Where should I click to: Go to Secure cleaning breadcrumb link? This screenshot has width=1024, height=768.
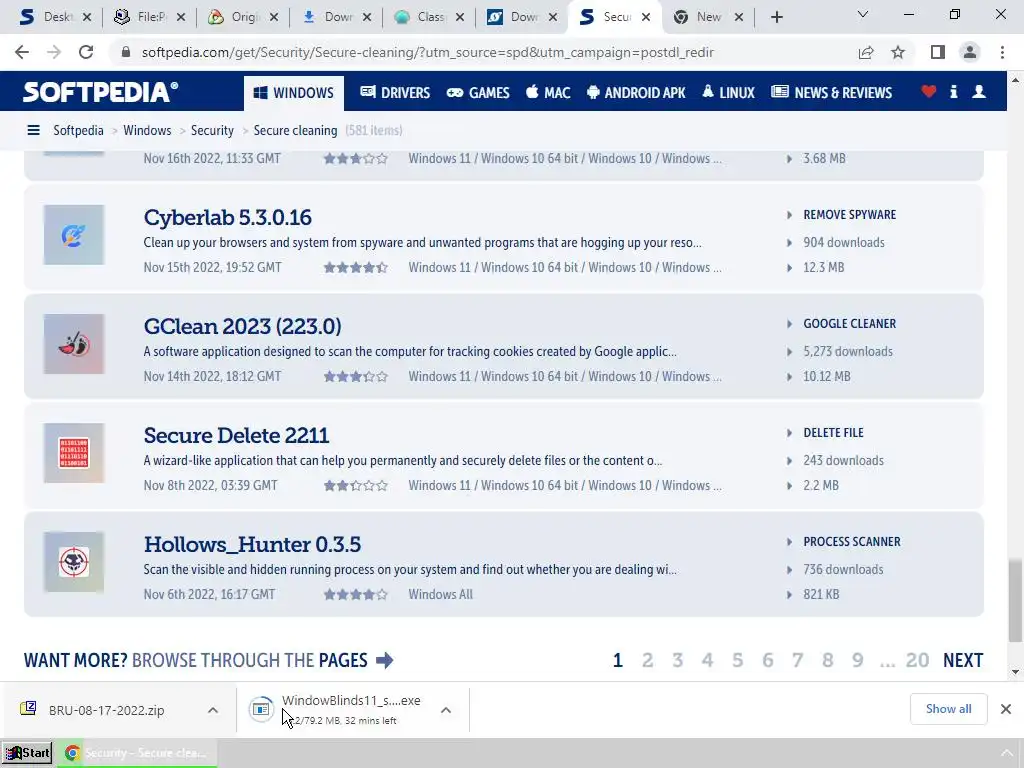tap(295, 131)
